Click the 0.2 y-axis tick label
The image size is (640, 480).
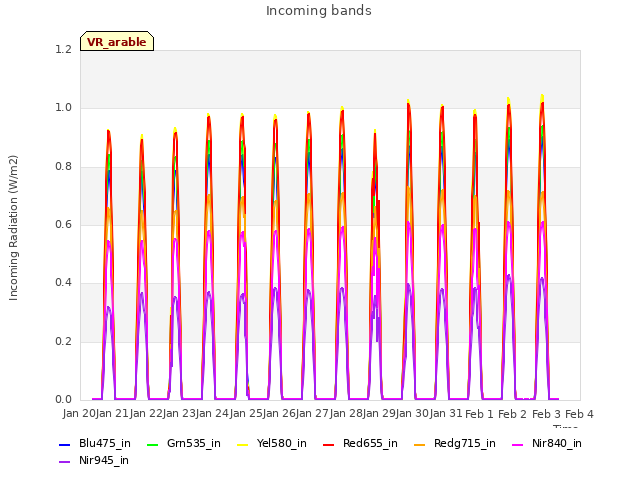(64, 341)
